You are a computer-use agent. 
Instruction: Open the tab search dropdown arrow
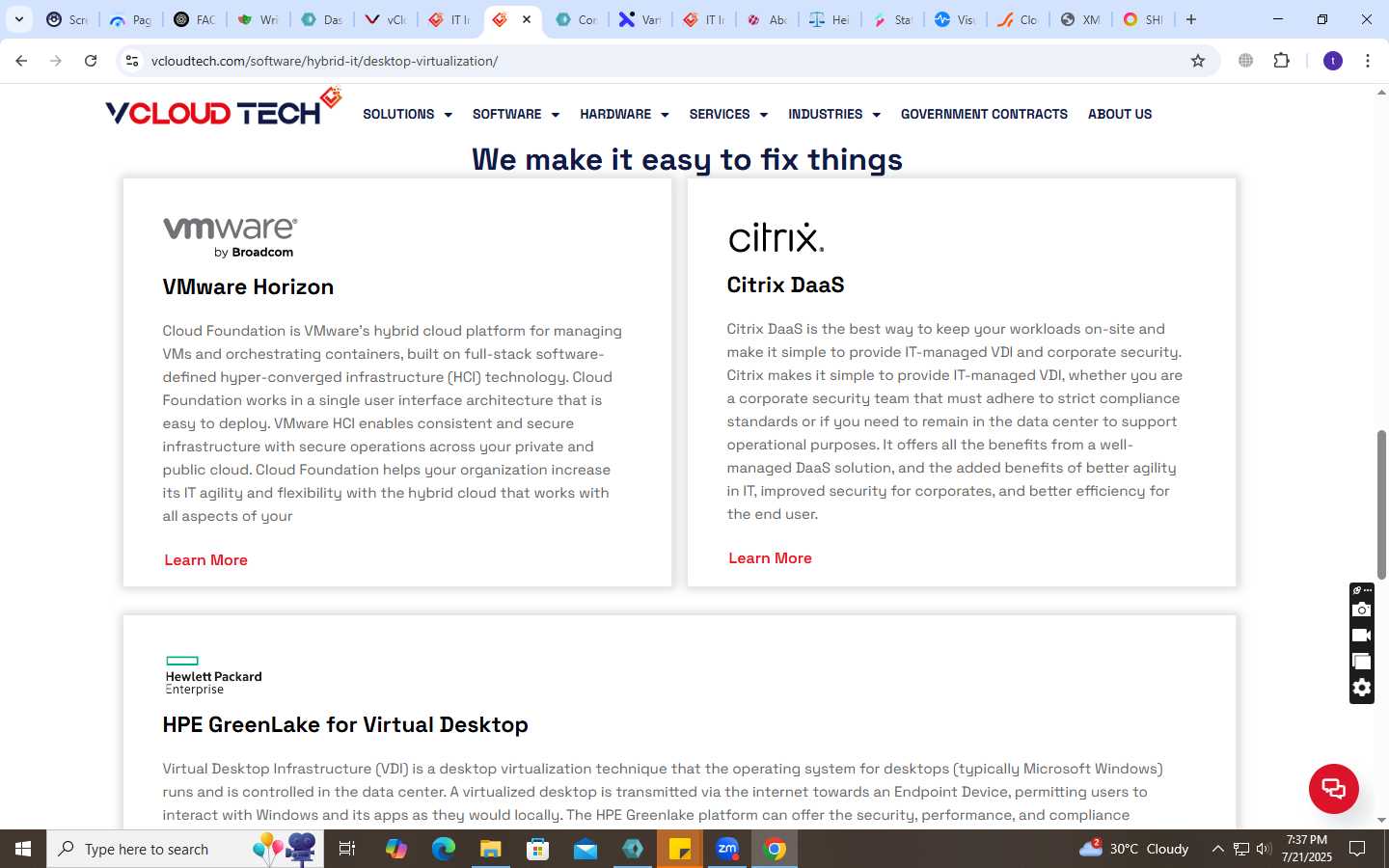coord(18,19)
